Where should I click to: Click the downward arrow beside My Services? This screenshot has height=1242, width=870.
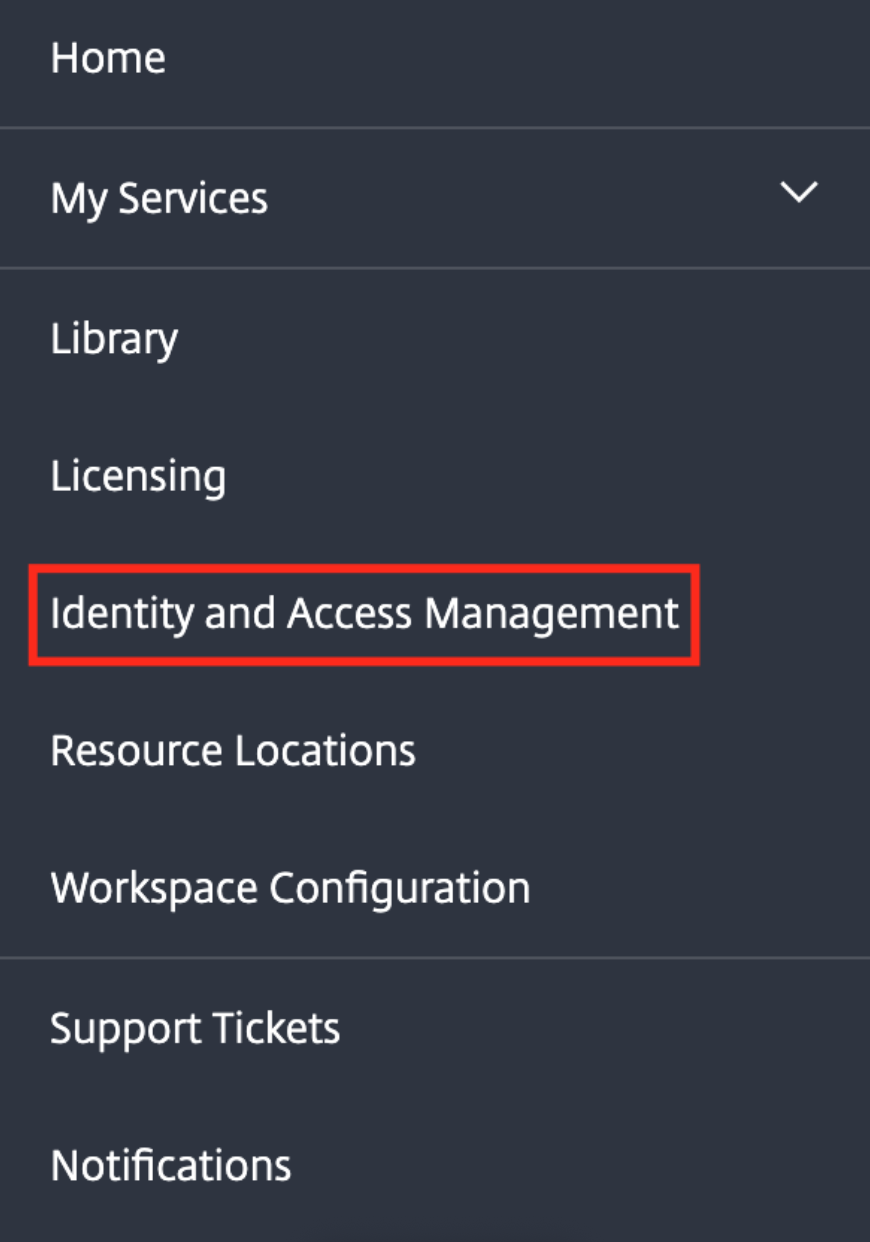799,193
